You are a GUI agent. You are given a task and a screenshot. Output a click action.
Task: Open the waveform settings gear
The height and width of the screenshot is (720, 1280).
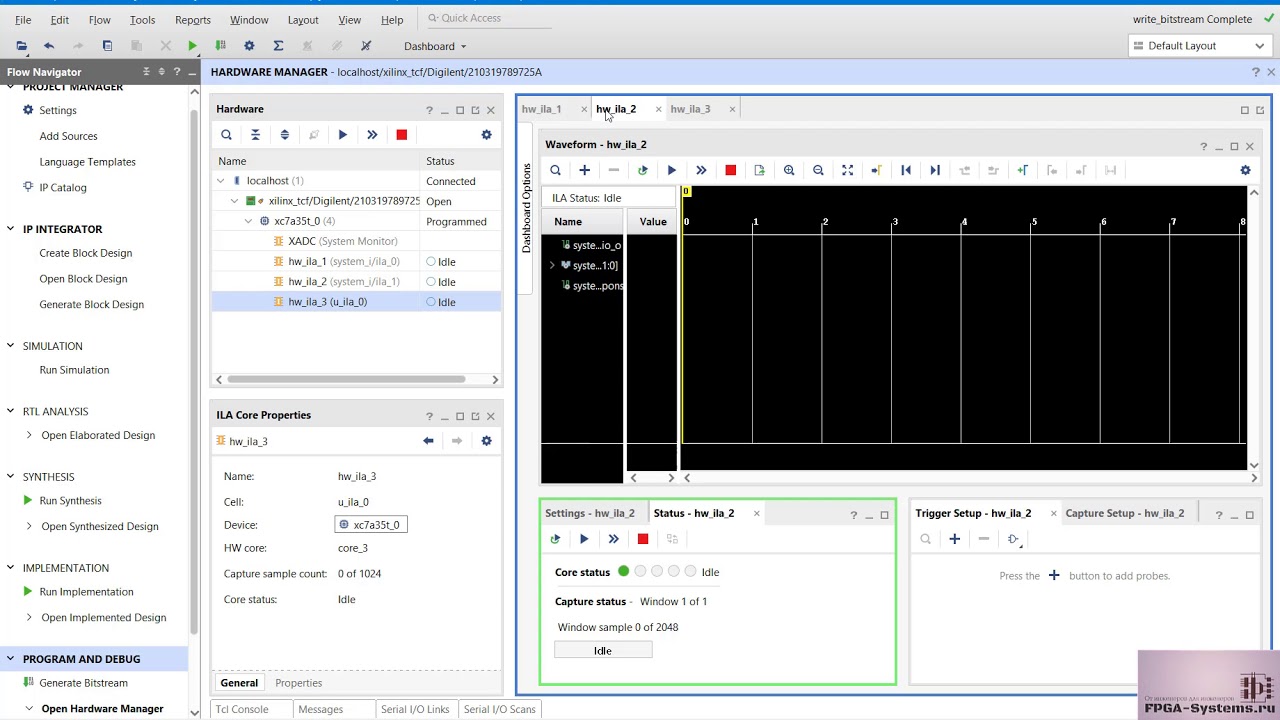pyautogui.click(x=1245, y=170)
